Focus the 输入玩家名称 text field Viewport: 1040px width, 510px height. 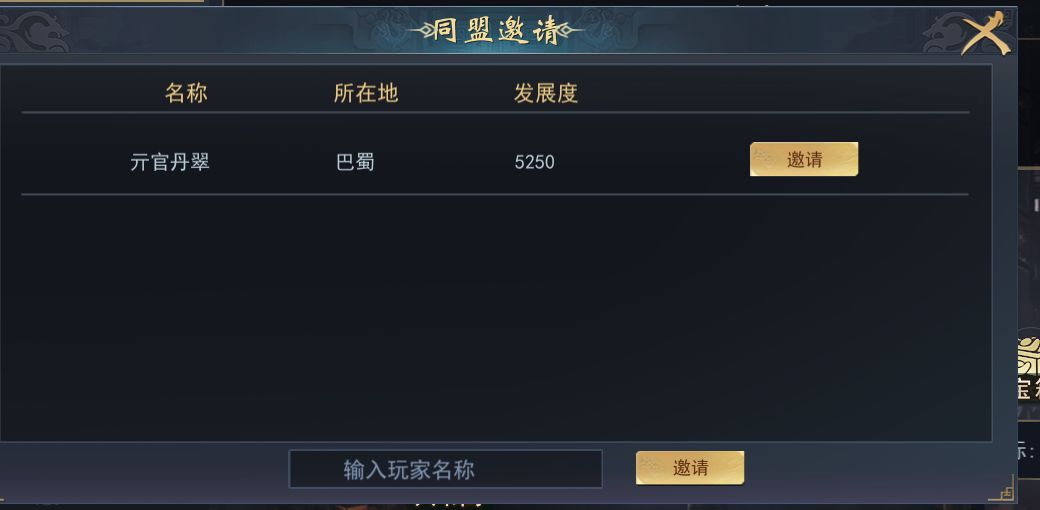click(445, 469)
